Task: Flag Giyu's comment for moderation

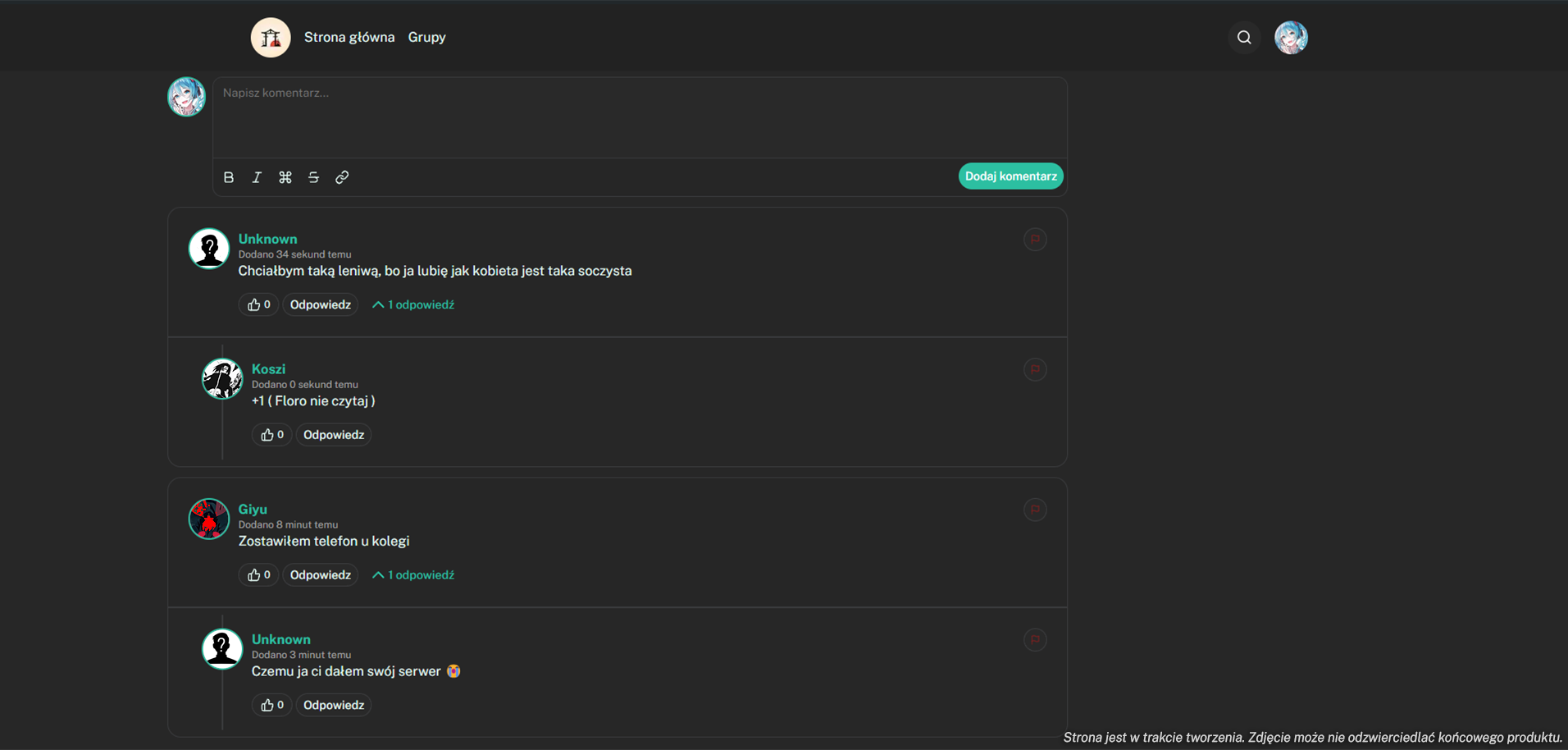Action: 1035,510
